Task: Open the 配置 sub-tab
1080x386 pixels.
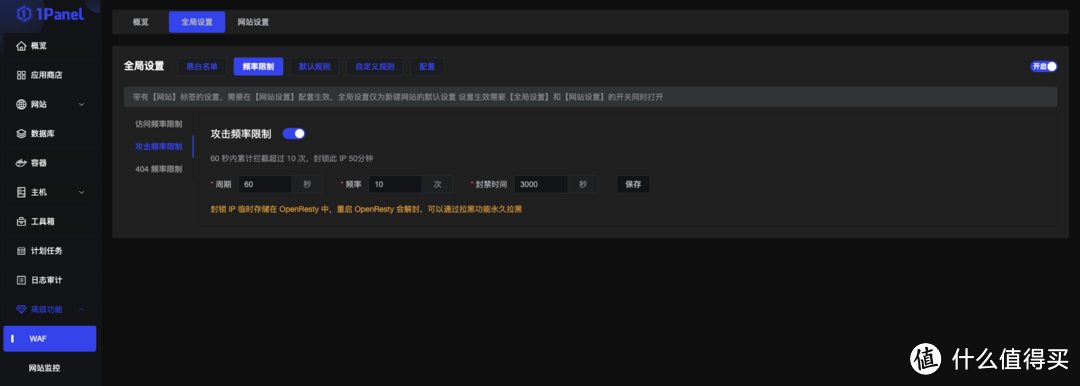Action: [427, 67]
